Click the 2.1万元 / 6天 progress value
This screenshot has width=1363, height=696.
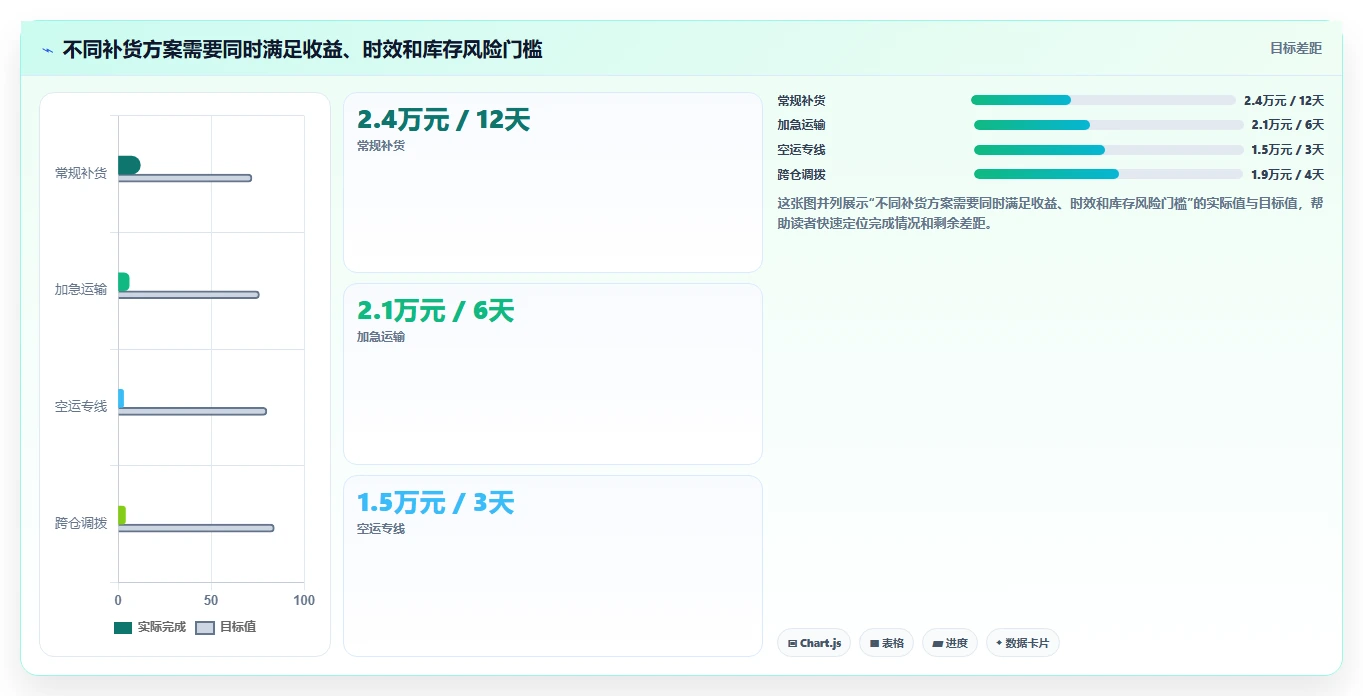pyautogui.click(x=1287, y=125)
